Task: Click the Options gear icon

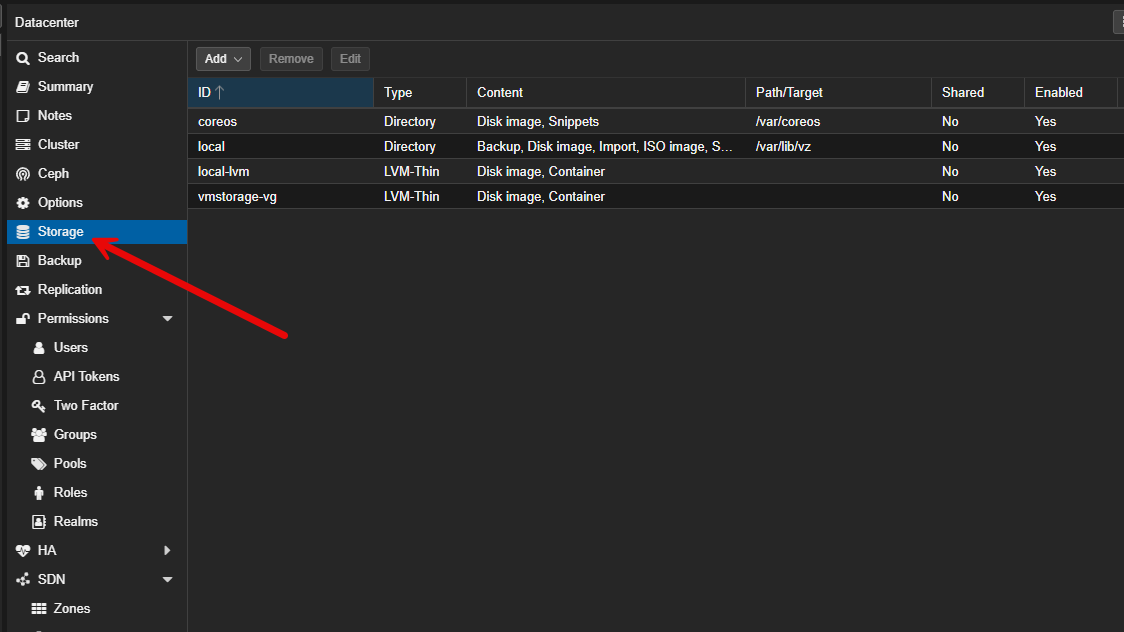Action: tap(22, 202)
